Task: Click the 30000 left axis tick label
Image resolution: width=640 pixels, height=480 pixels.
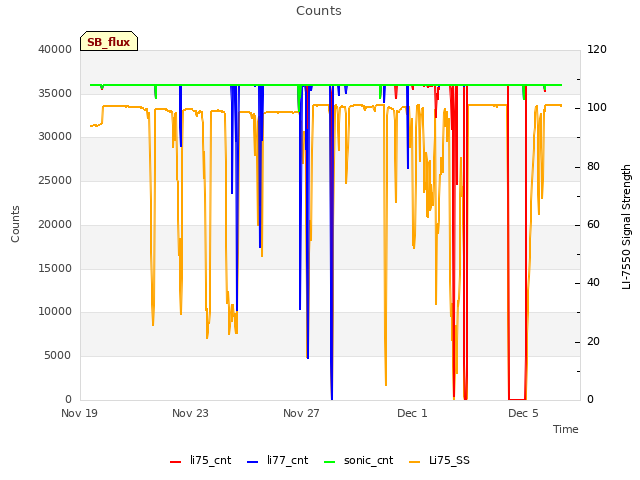Action: (x=55, y=136)
